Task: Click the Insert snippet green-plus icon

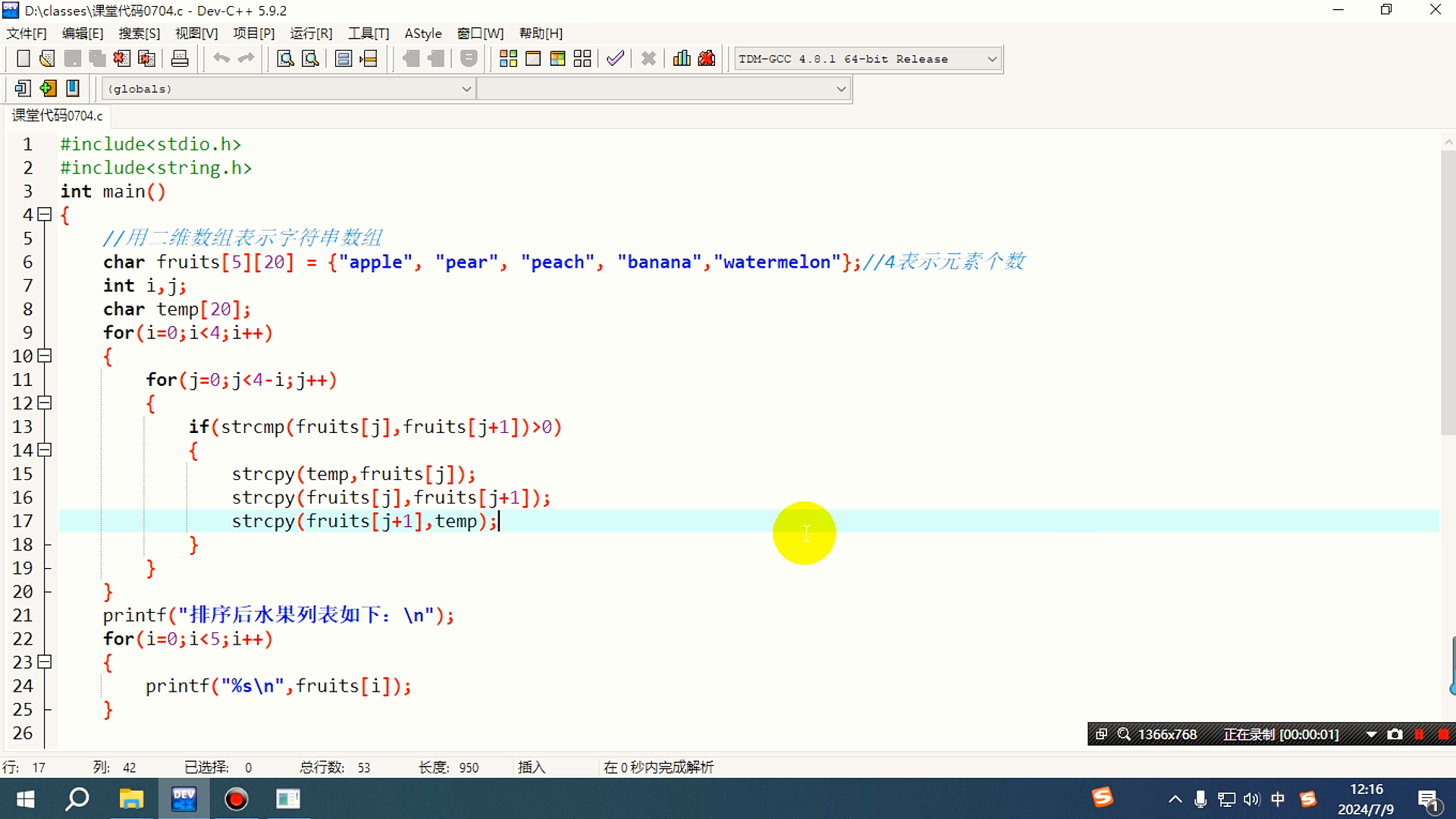Action: [48, 89]
